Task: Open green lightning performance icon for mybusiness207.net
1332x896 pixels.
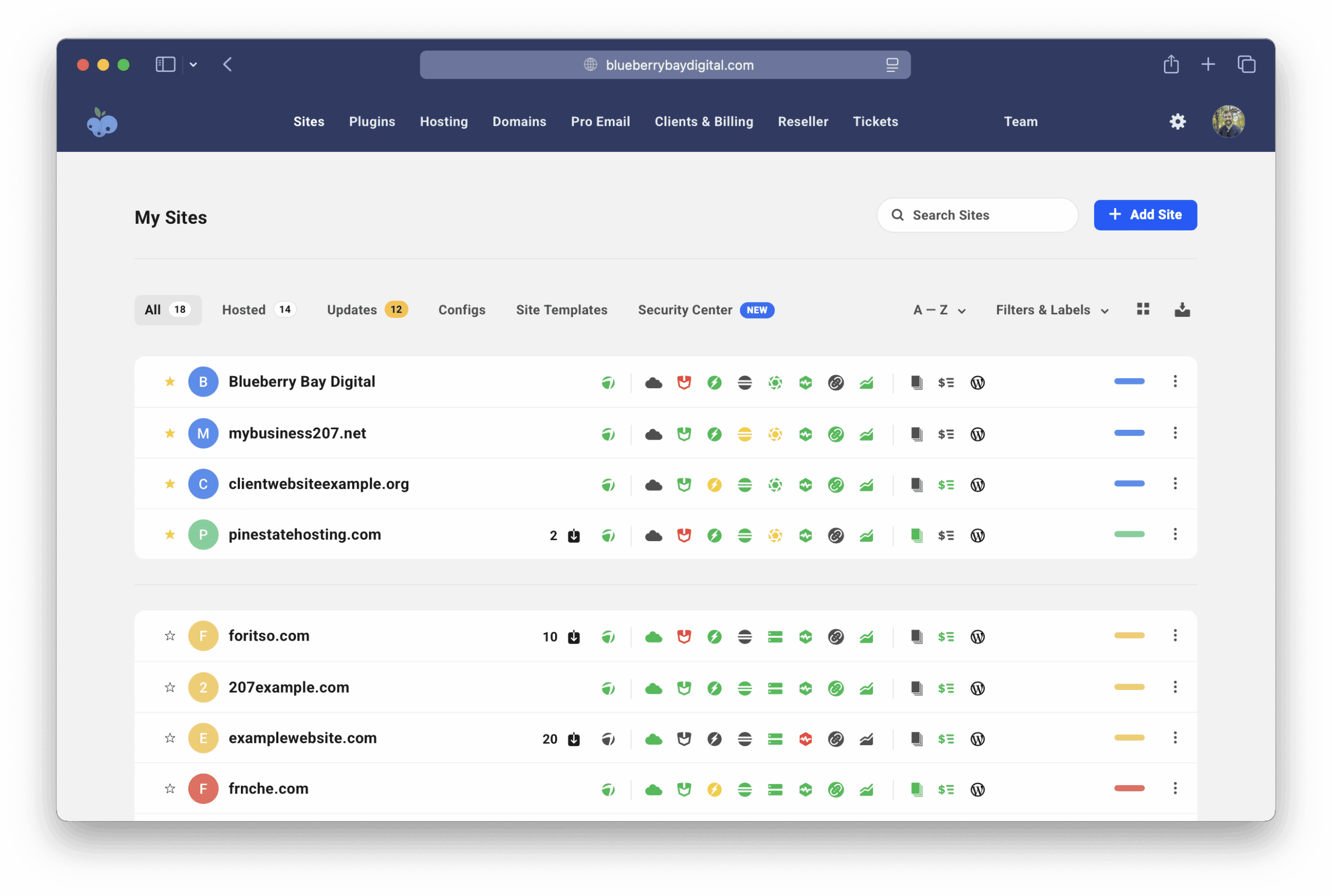Action: [714, 434]
